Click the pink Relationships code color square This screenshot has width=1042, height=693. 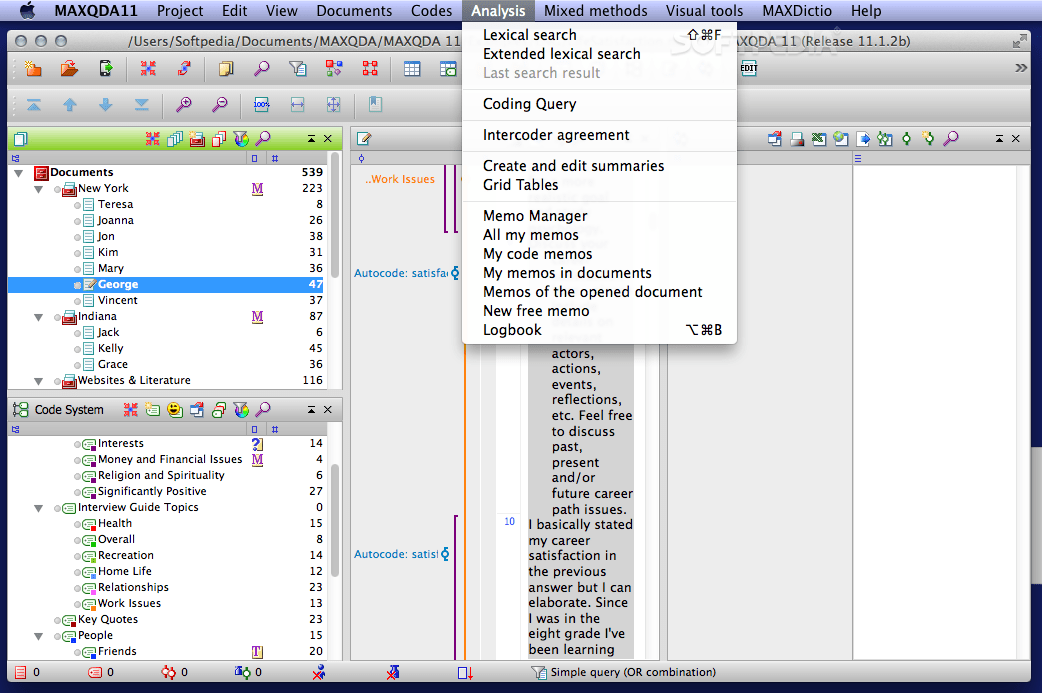(x=94, y=591)
